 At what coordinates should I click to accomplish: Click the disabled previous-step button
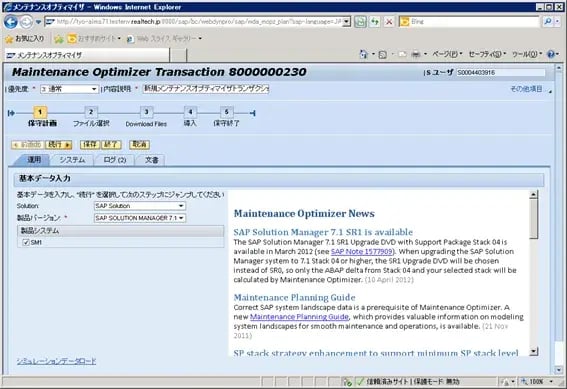(x=28, y=145)
